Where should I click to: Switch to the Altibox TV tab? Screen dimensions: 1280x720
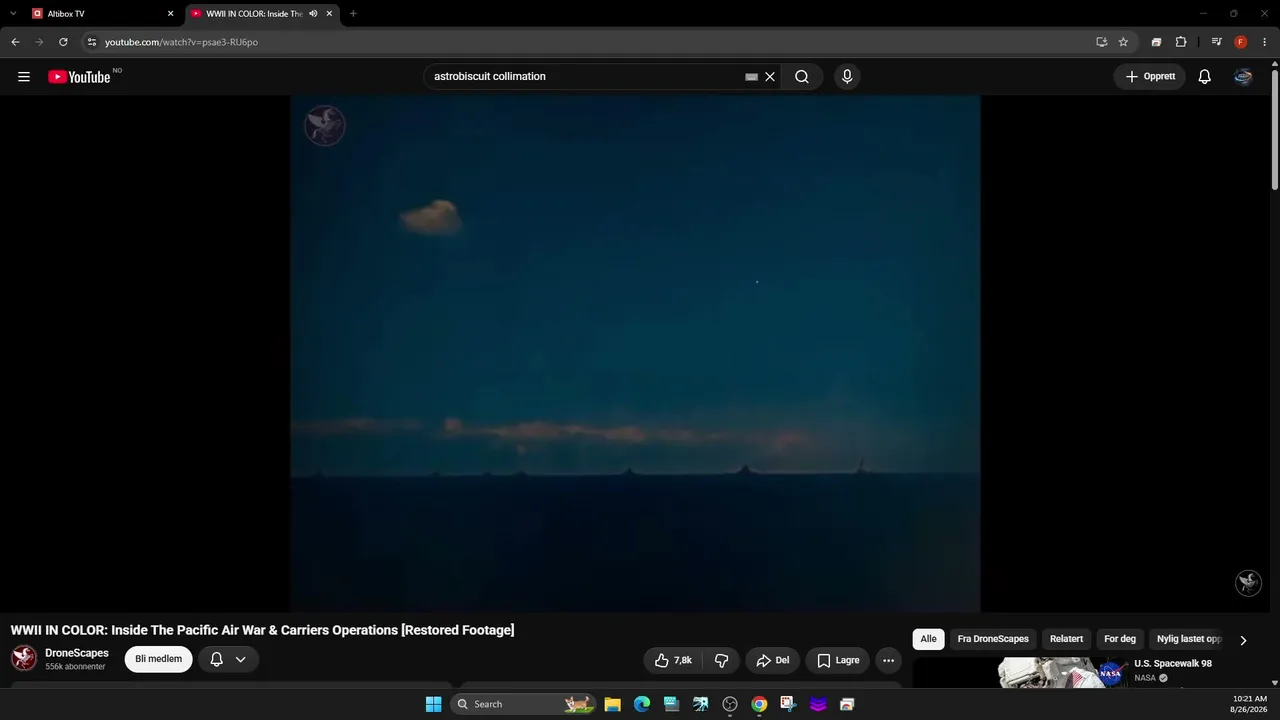tap(104, 14)
